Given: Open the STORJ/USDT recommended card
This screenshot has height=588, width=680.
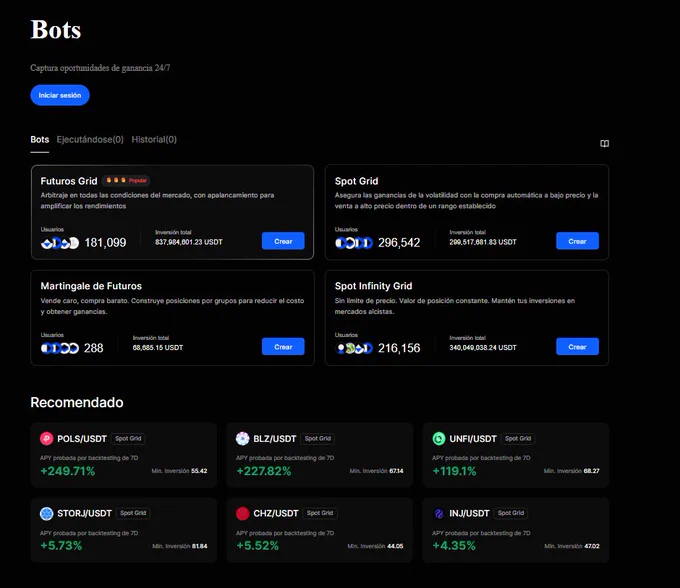Looking at the screenshot, I should click(x=124, y=530).
